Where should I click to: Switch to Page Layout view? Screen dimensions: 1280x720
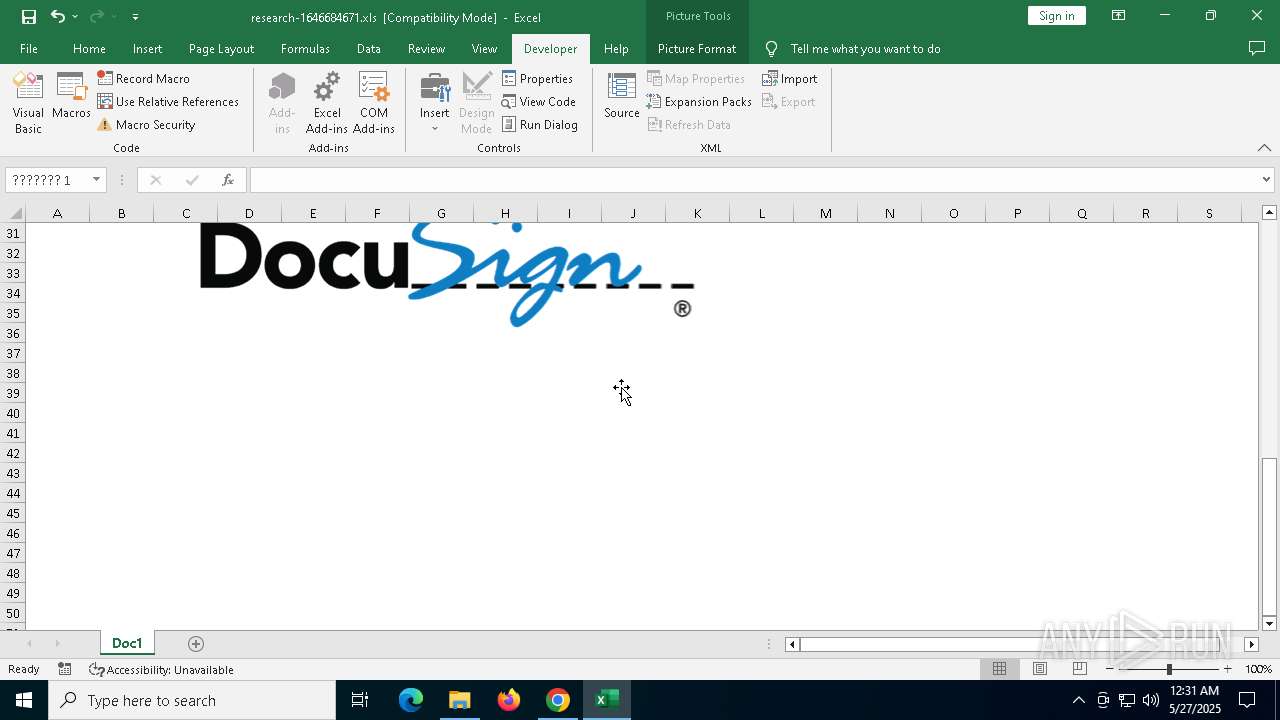(x=1039, y=669)
